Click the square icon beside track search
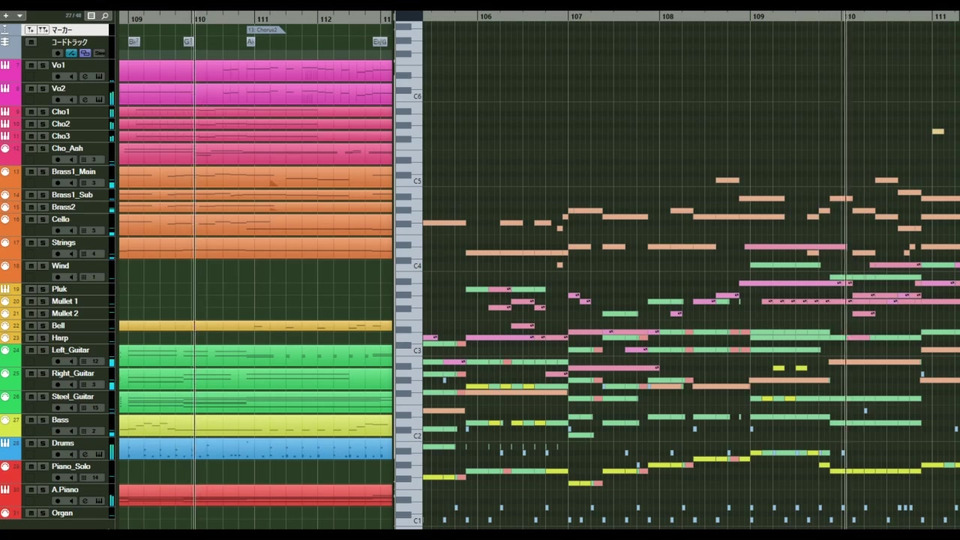 (x=91, y=16)
